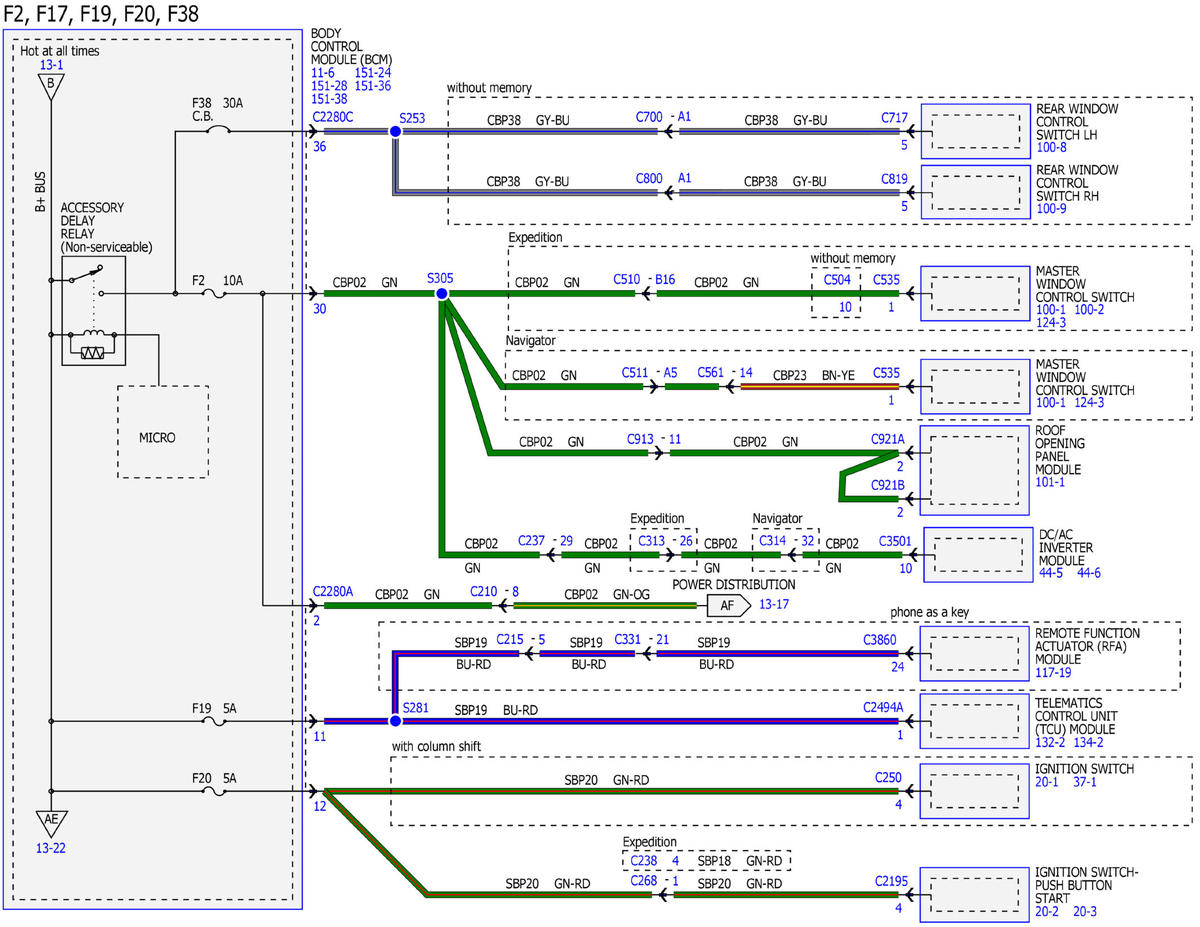Click the S305 splice junction dot
Screen dimensions: 1200x927
pos(441,294)
